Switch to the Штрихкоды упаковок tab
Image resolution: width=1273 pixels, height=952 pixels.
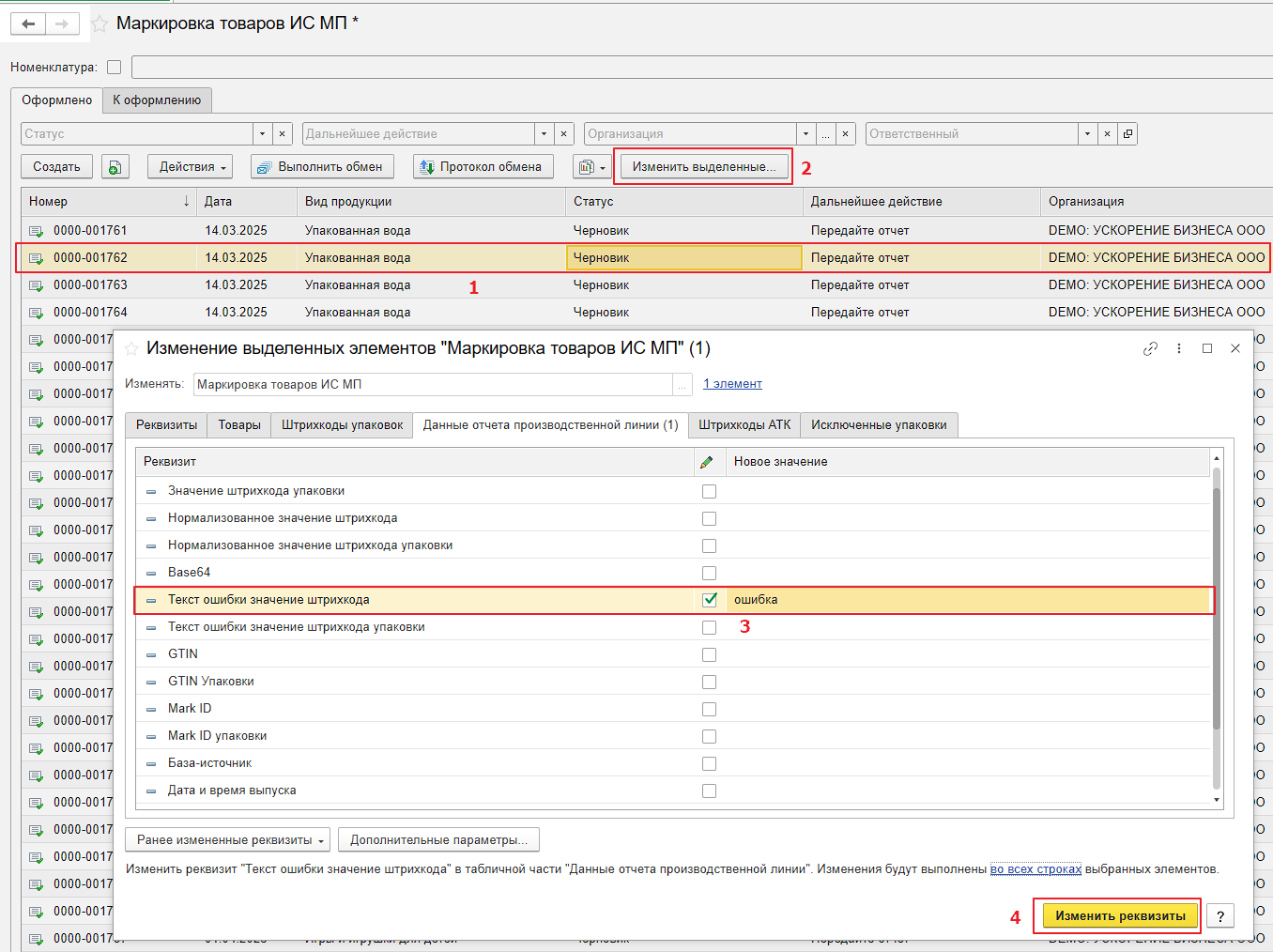pos(342,425)
